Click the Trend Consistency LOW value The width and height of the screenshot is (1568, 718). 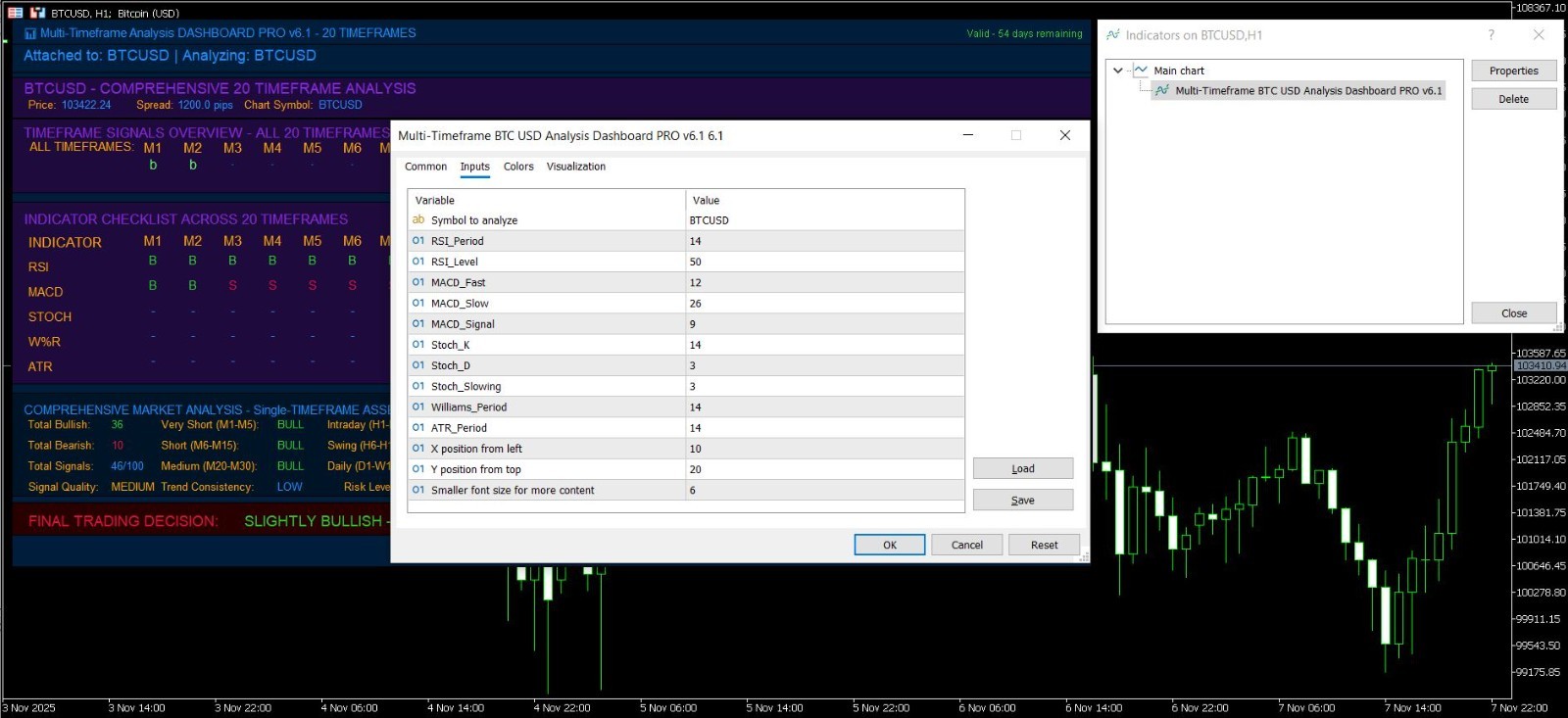[x=289, y=487]
